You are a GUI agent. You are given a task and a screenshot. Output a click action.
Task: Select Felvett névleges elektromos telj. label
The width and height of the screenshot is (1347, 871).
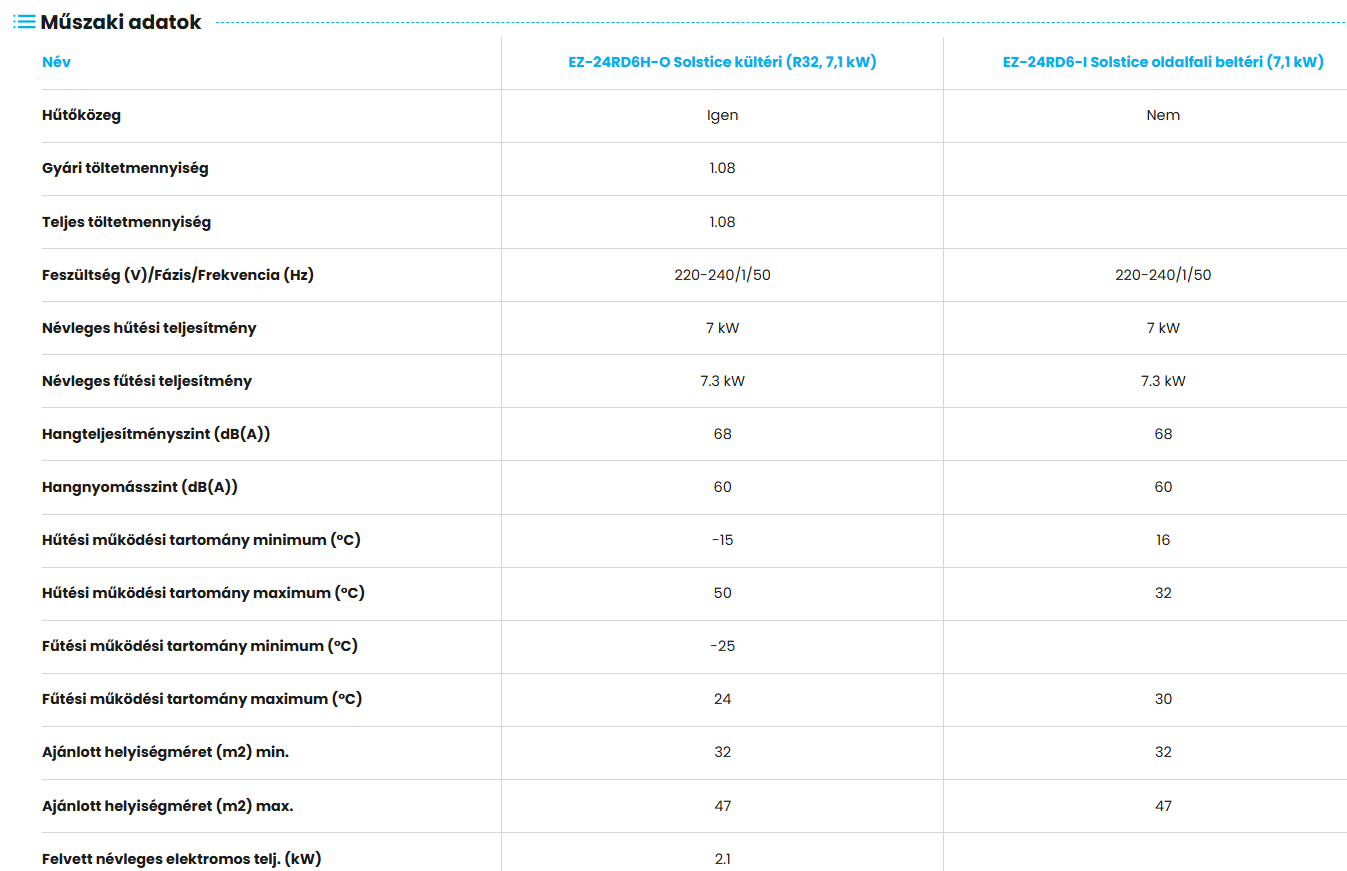click(x=181, y=859)
